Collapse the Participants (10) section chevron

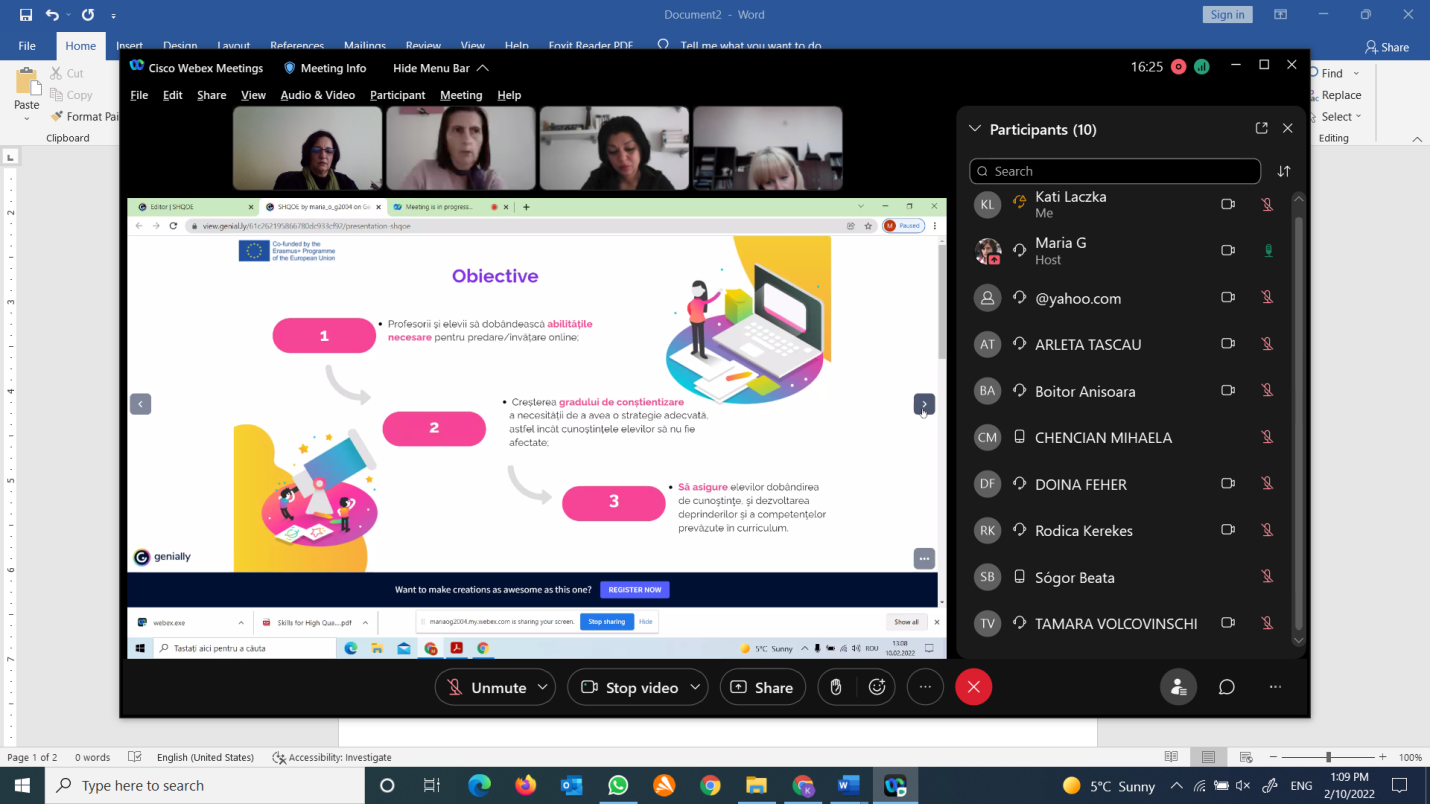[x=975, y=129]
